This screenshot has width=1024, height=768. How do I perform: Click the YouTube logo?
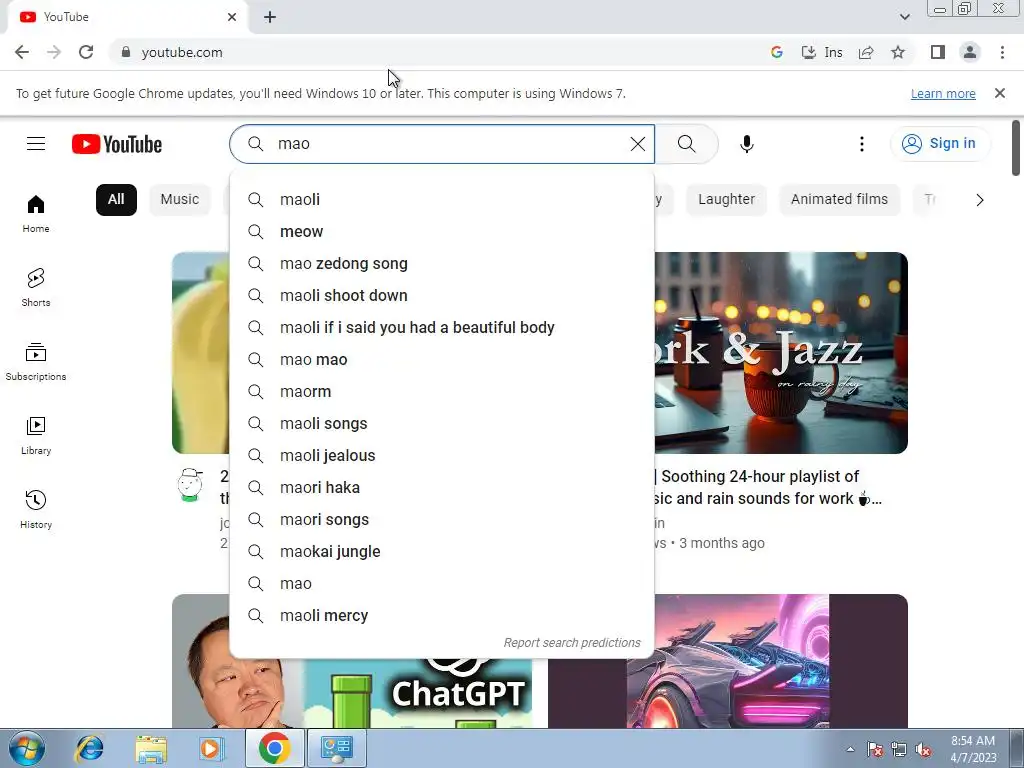click(117, 144)
